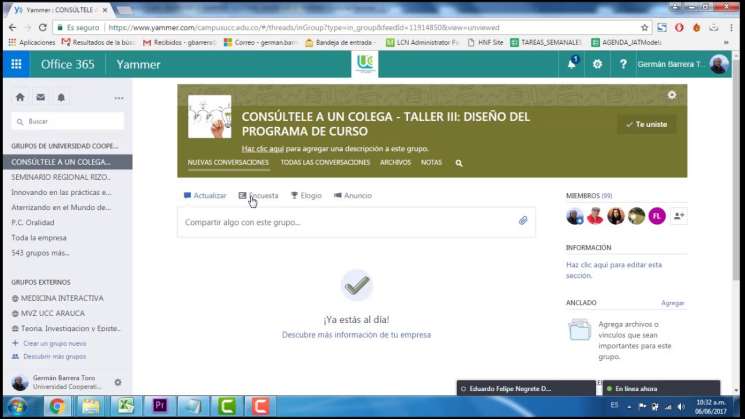
Task: Open 'Aterrizando en el Mundo de' group
Action: 61,208
